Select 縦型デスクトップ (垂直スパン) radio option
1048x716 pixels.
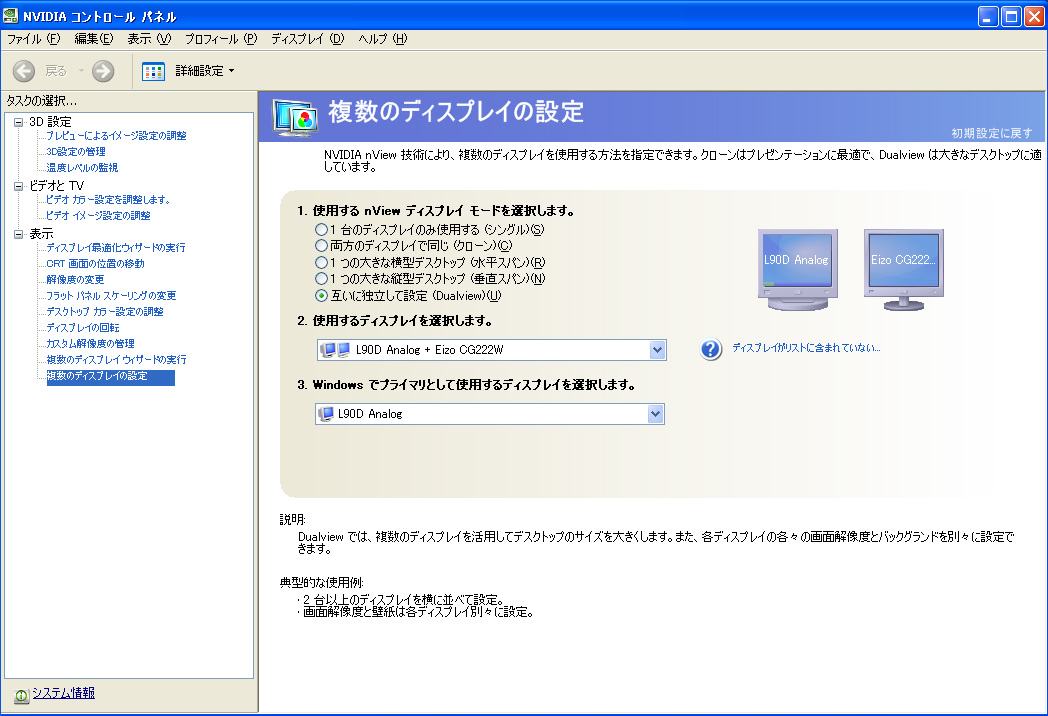coord(321,278)
